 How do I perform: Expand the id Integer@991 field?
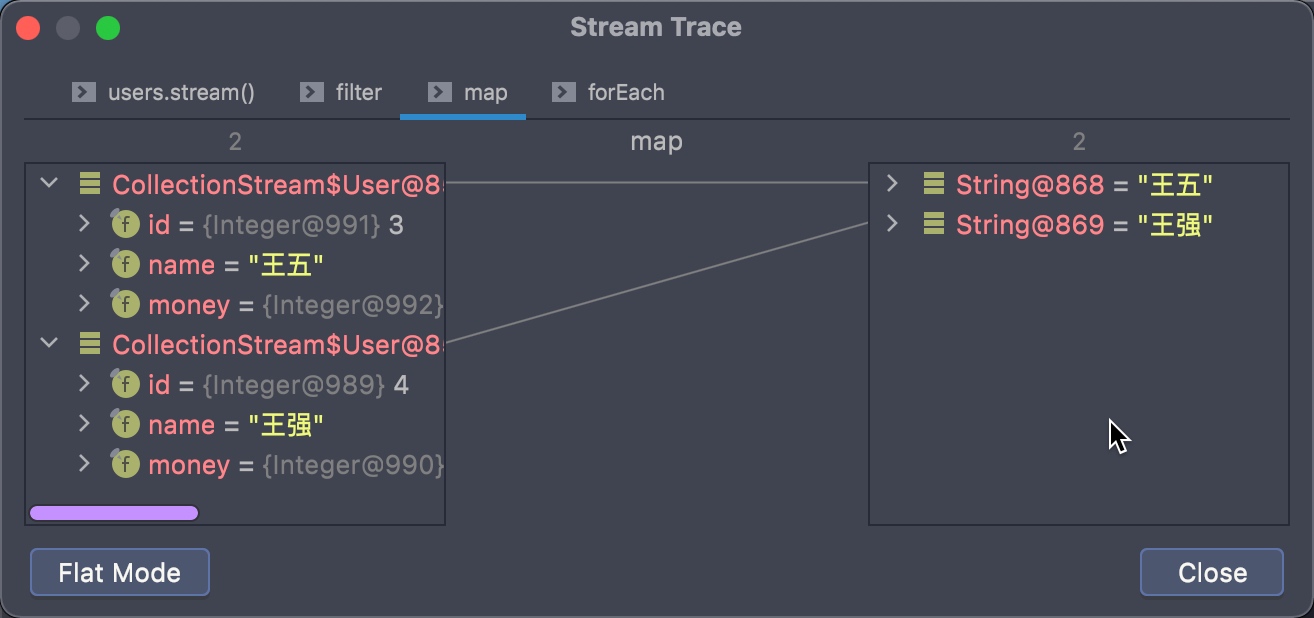[84, 225]
